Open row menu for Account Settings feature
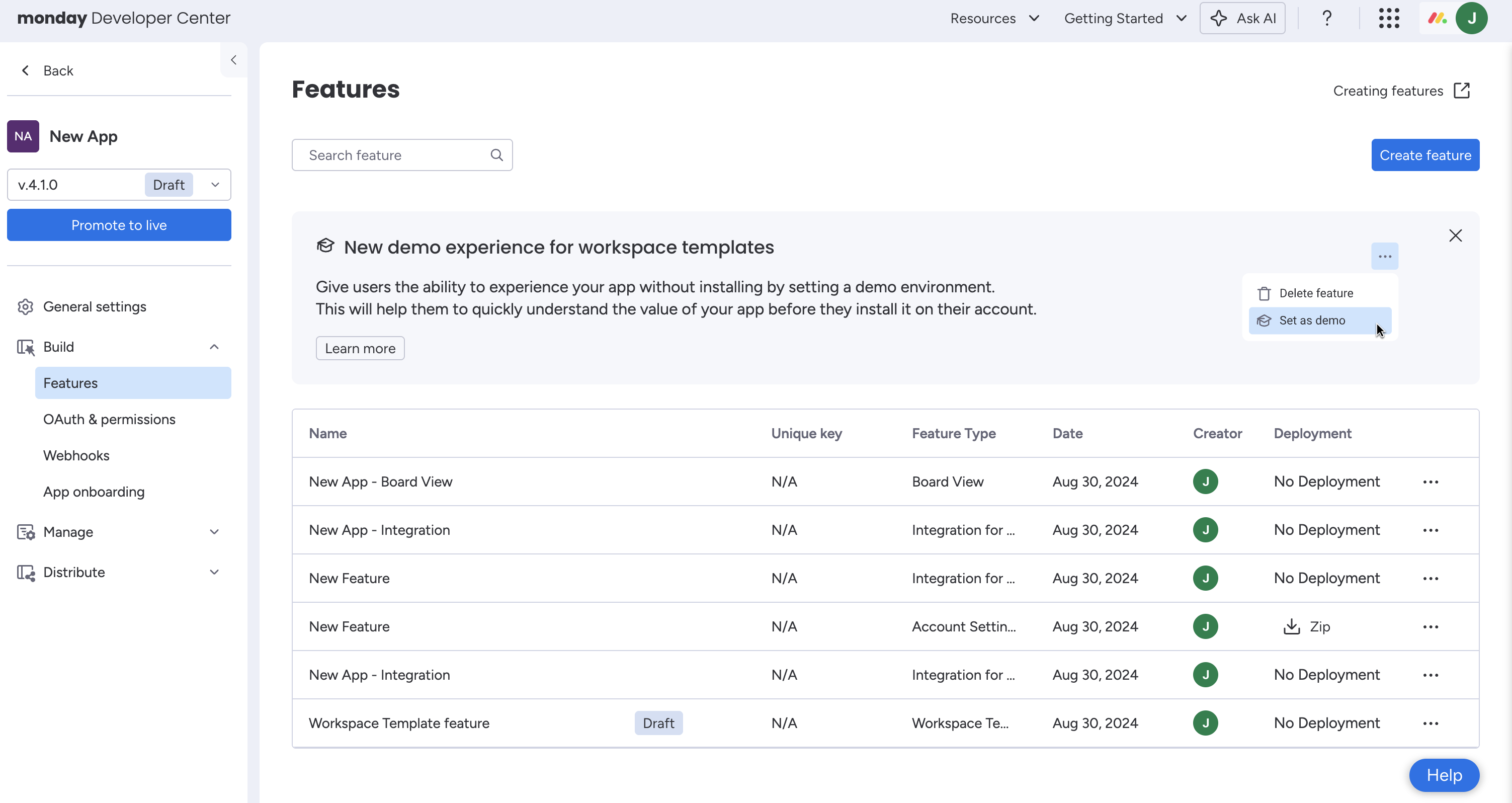The height and width of the screenshot is (803, 1512). click(1431, 627)
